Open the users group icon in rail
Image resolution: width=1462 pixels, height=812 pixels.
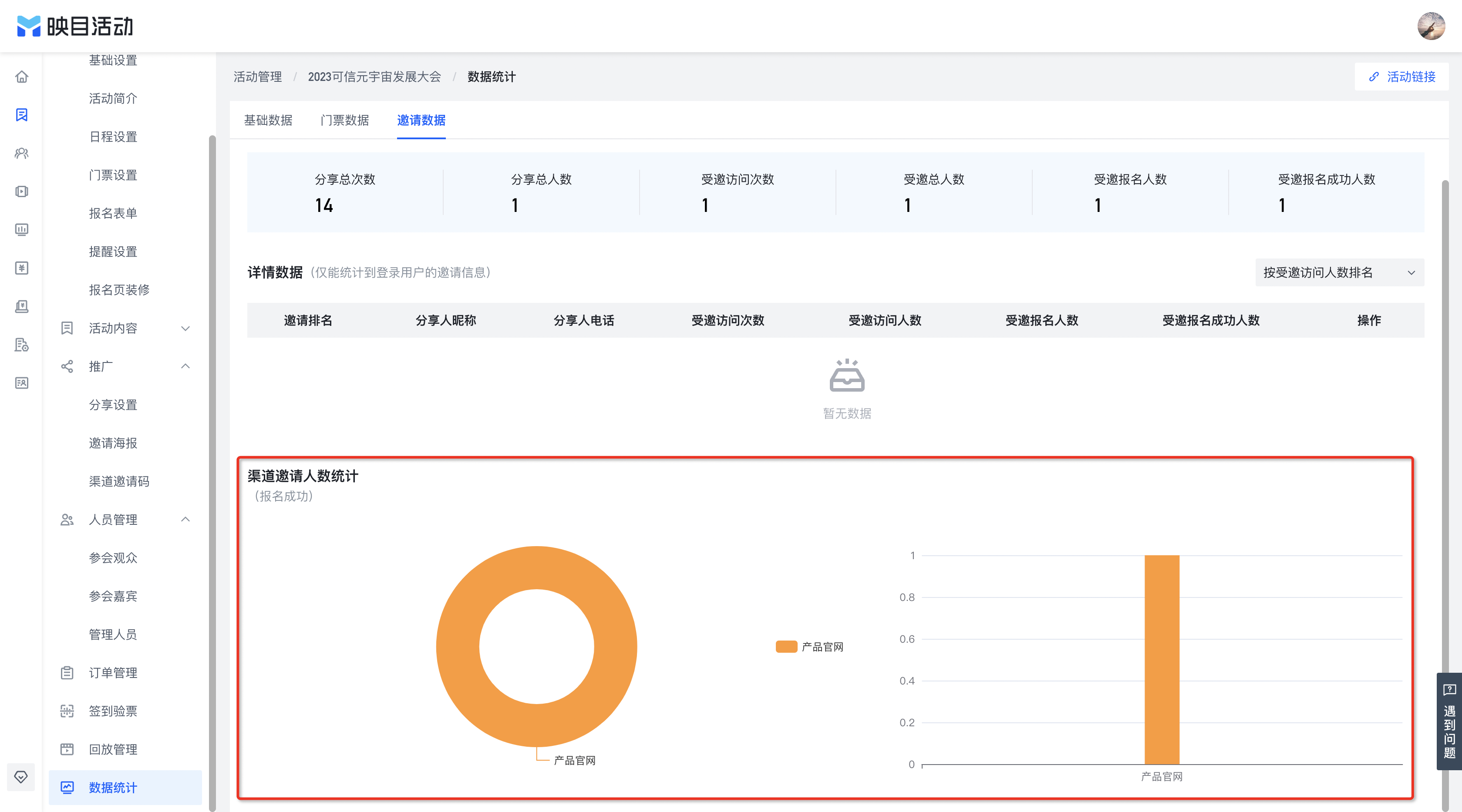pyautogui.click(x=22, y=153)
